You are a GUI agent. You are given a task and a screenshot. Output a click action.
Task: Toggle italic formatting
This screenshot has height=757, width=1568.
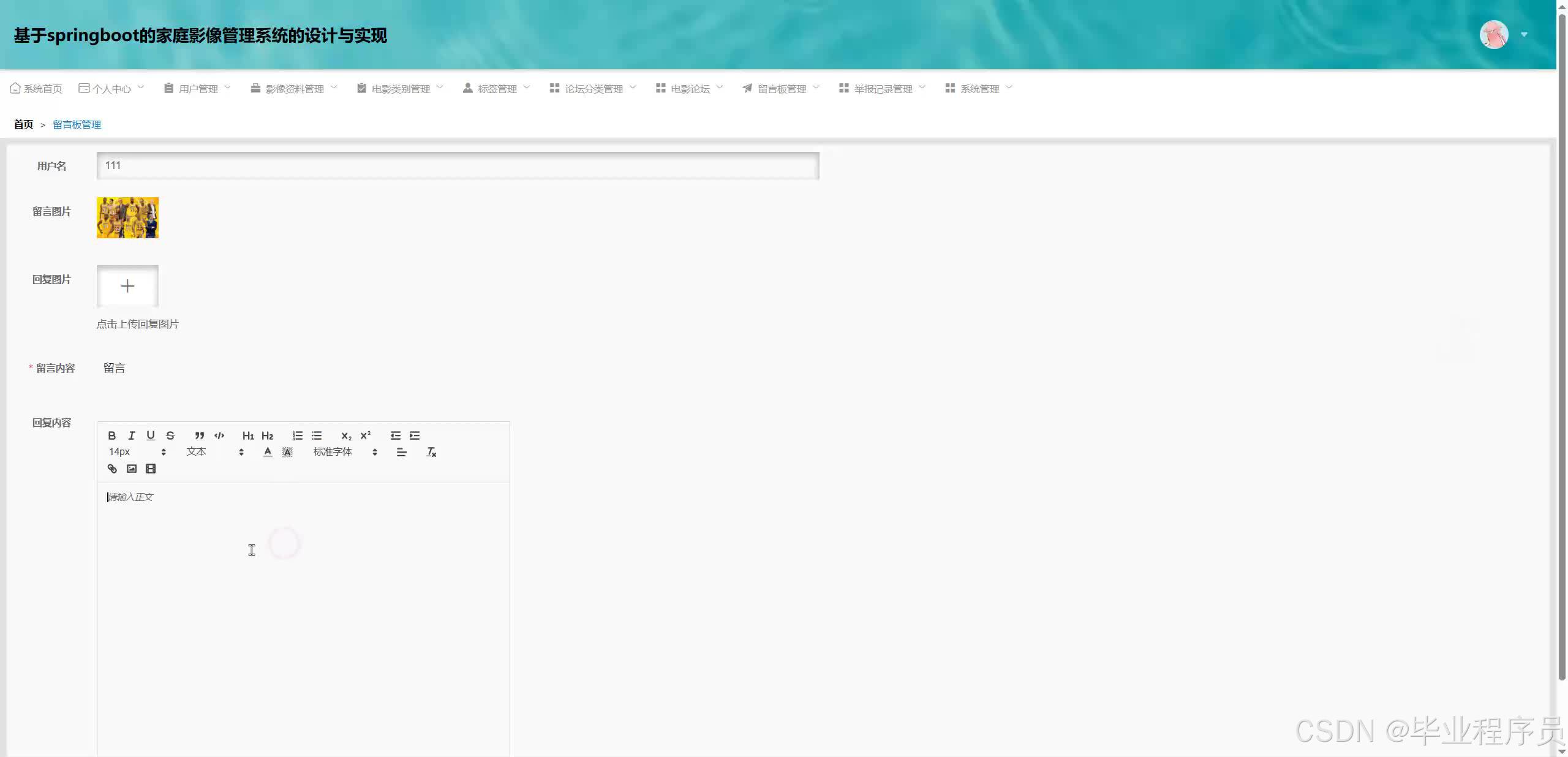pyautogui.click(x=131, y=435)
